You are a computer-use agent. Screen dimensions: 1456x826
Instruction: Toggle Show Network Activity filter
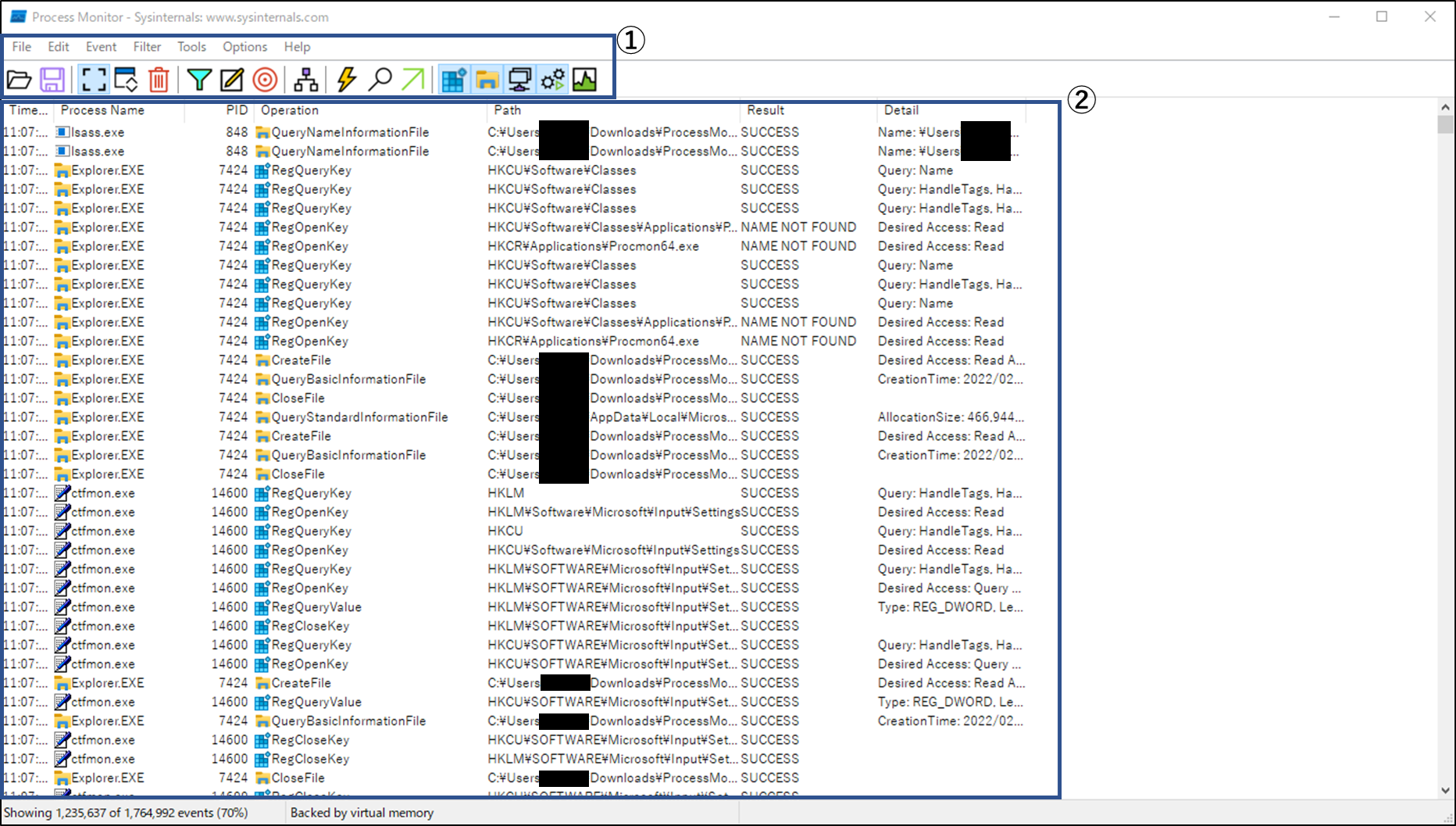click(x=519, y=80)
